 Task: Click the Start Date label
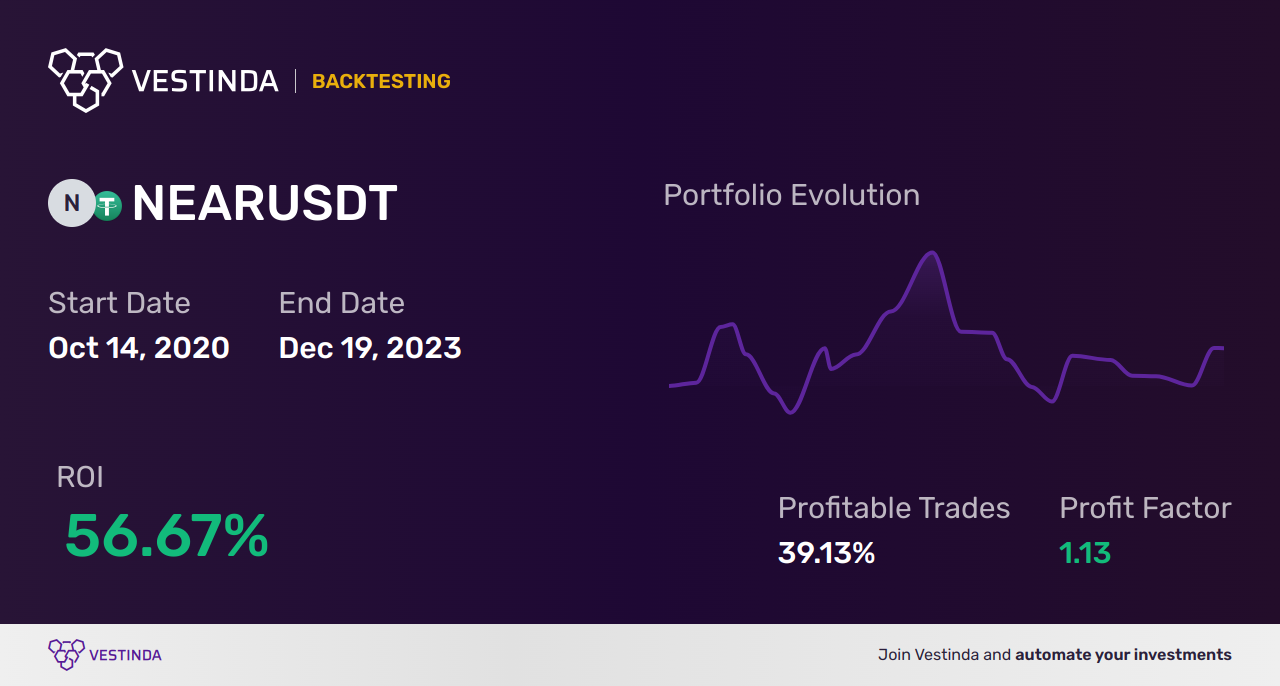tap(119, 303)
